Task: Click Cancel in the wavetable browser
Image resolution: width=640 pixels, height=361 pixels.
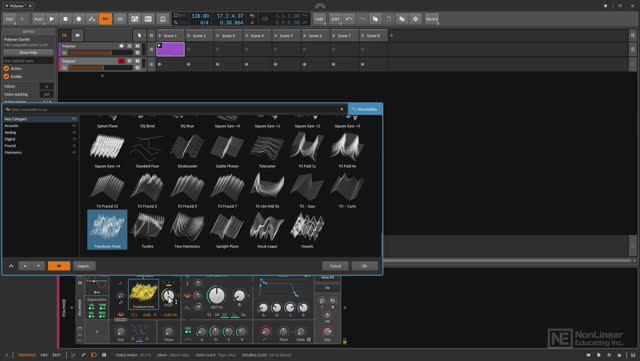Action: [335, 266]
